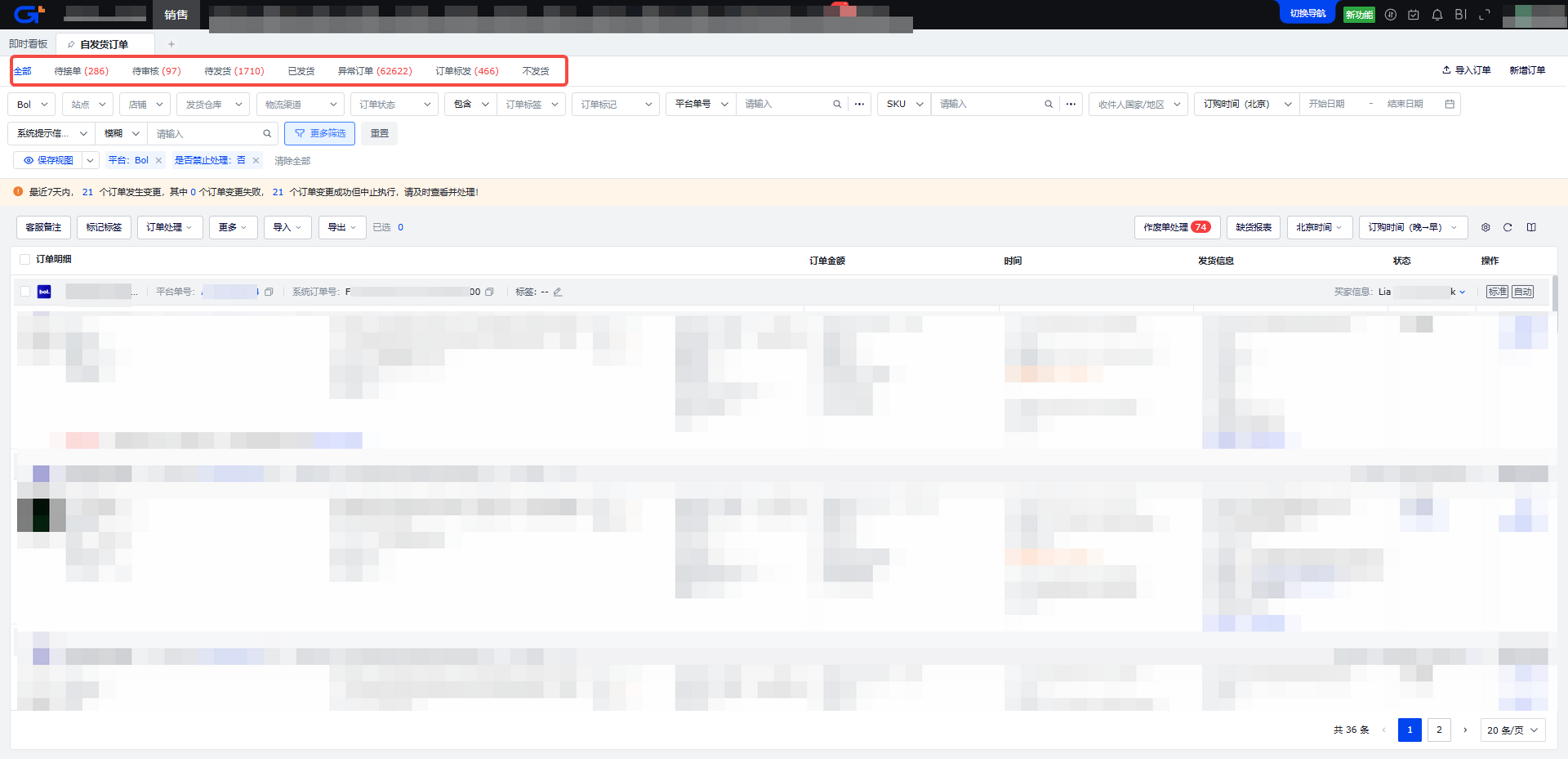Click the 新功能 badge
This screenshot has height=759, width=1568.
click(x=1359, y=15)
